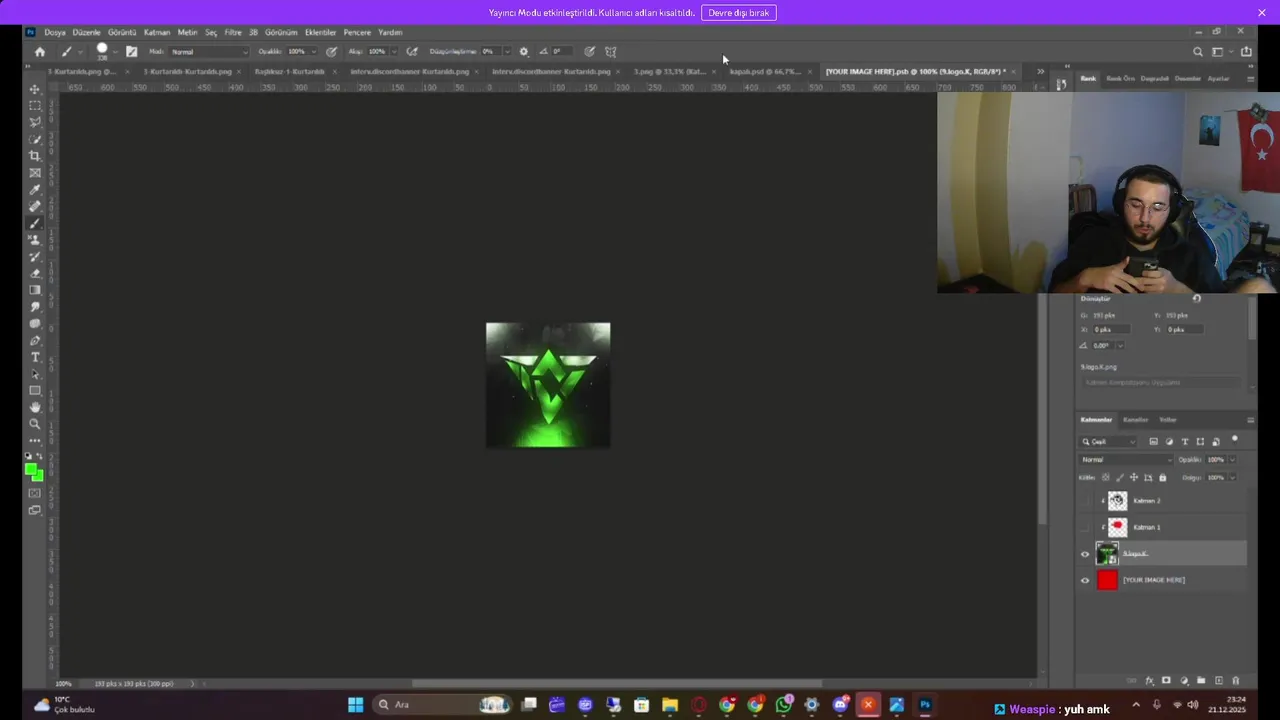Viewport: 1280px width, 720px height.
Task: Expand layer Opacity dropdown in Layers panel
Action: pos(1232,460)
